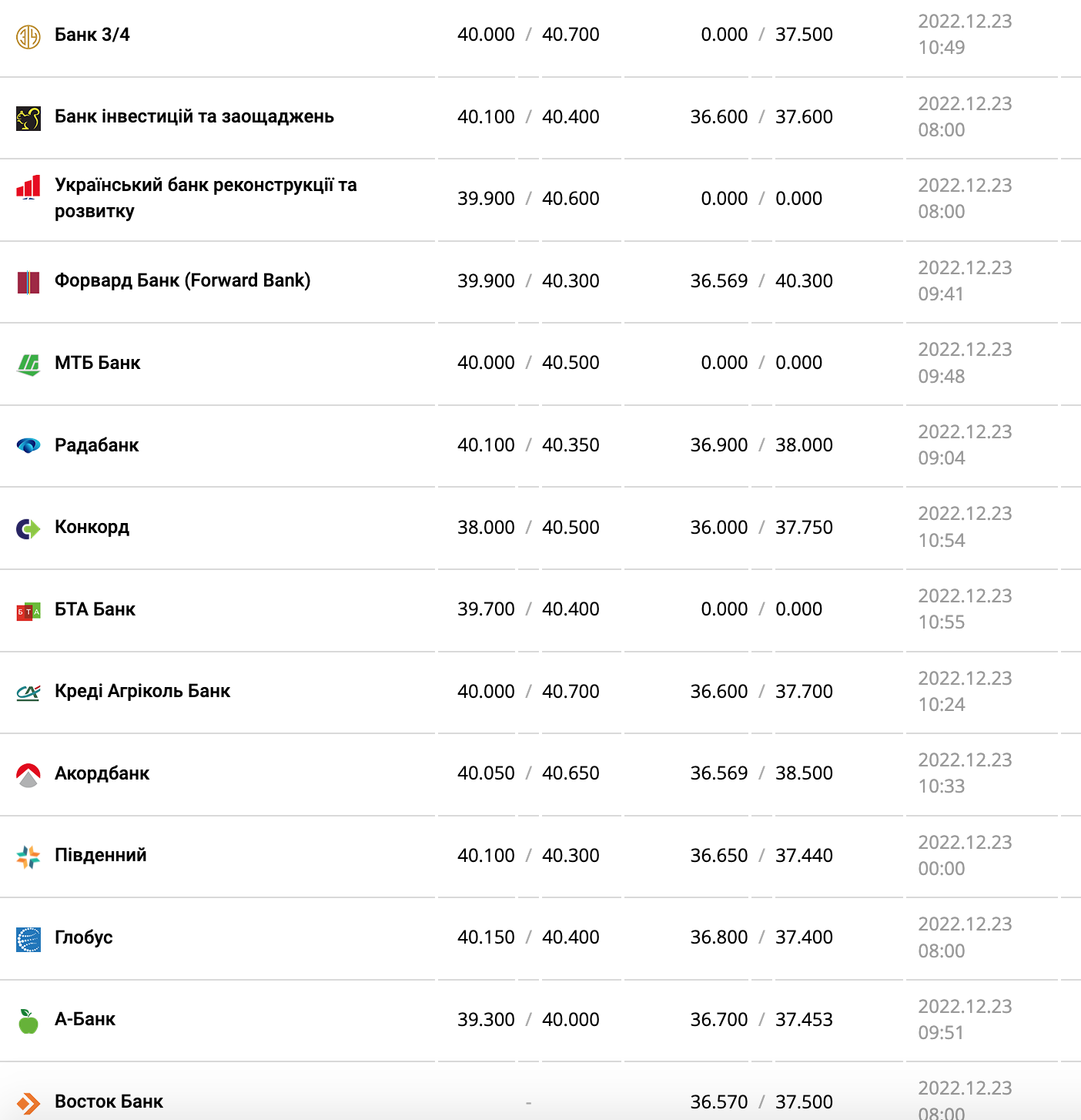
Task: Click the Банк інвестицій та заощаджень logo
Action: (28, 118)
